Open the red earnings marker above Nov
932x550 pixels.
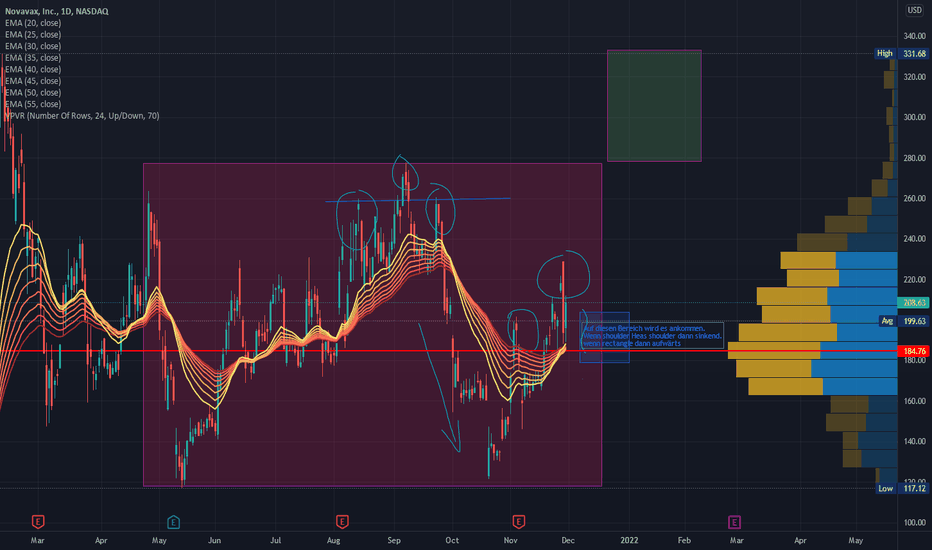click(x=518, y=522)
